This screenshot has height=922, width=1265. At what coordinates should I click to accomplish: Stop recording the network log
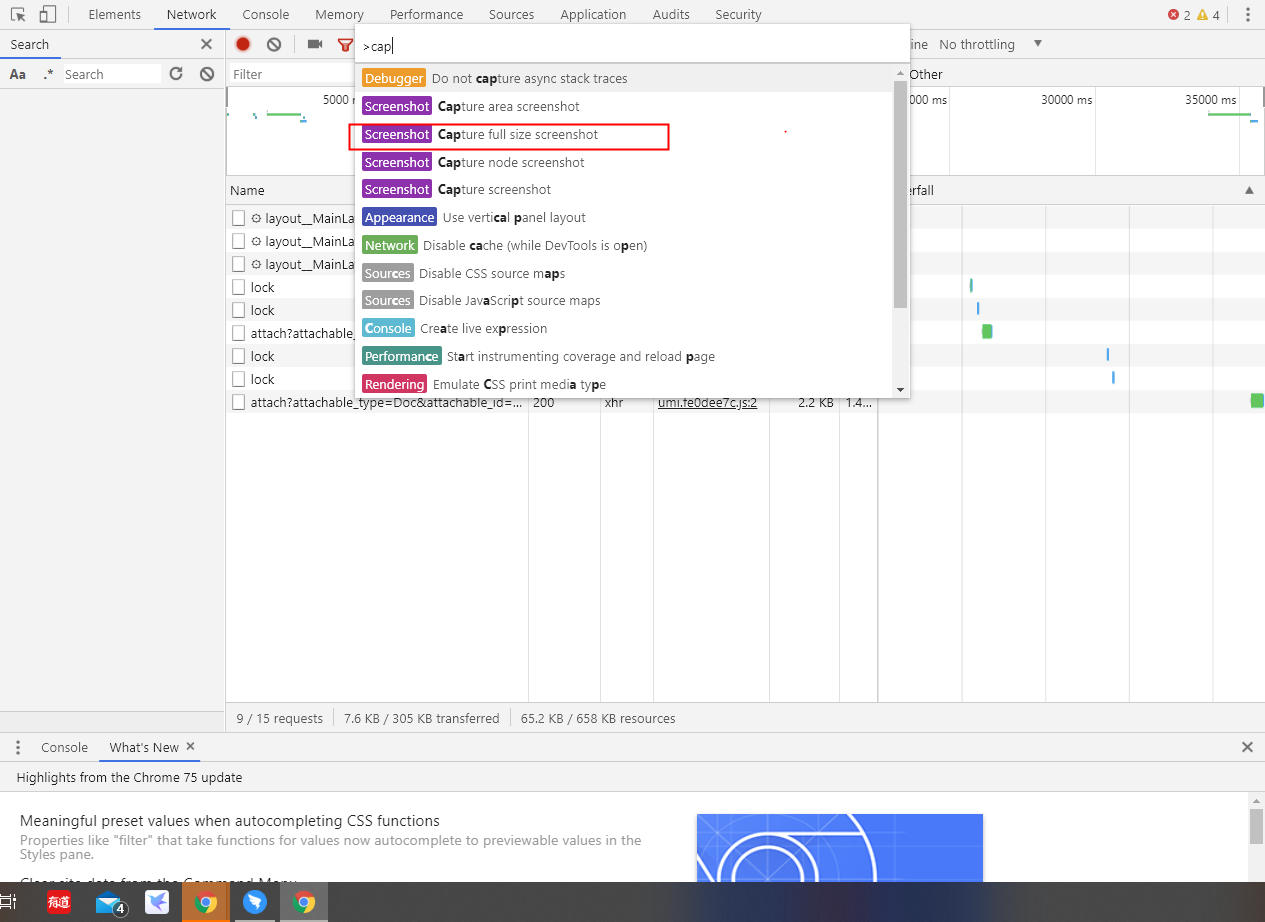pyautogui.click(x=243, y=44)
